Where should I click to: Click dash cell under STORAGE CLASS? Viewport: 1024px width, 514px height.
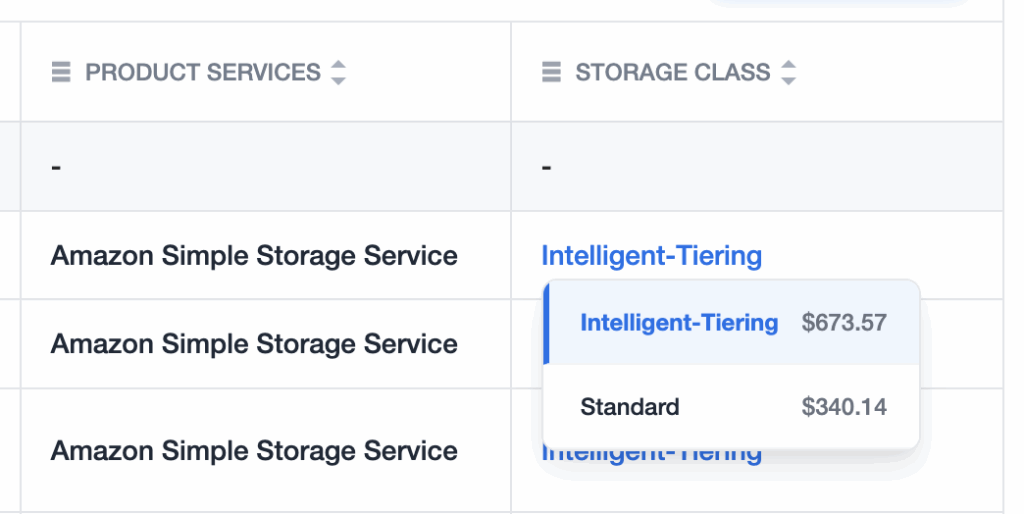(757, 167)
